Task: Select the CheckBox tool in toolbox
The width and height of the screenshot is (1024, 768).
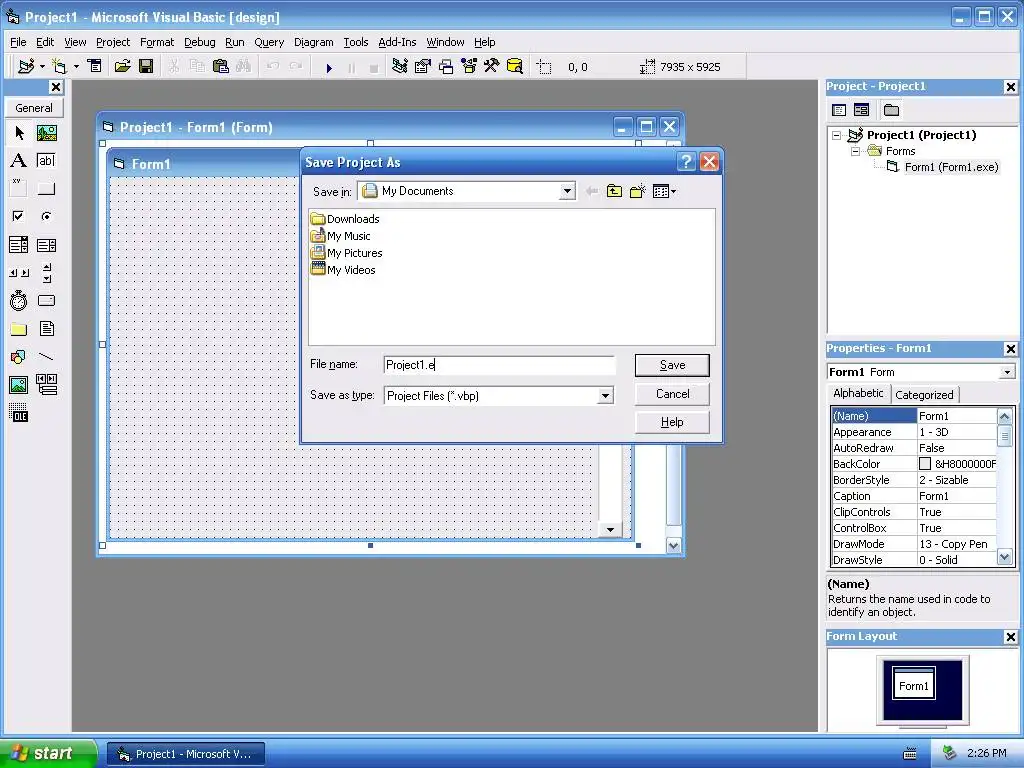Action: coord(19,216)
